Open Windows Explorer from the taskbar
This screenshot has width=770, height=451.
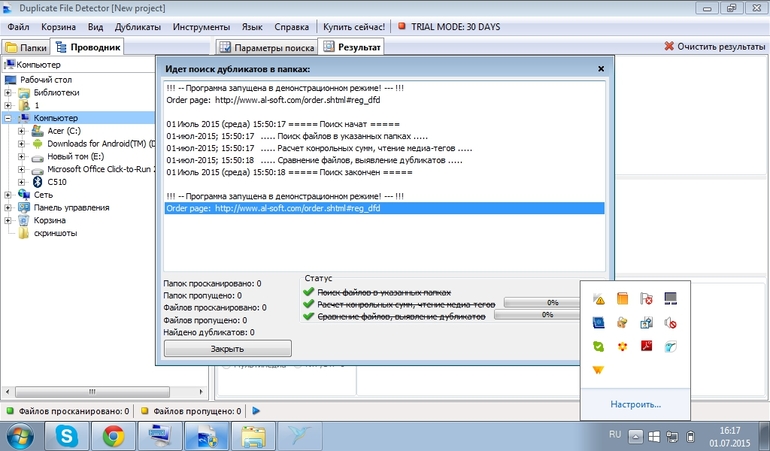254,436
